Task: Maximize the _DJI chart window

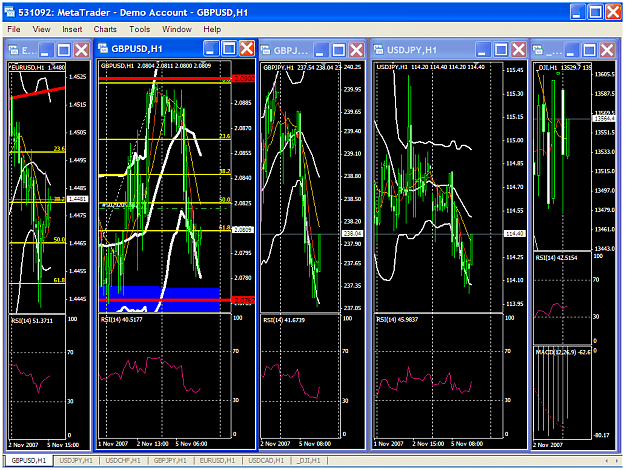Action: point(590,50)
